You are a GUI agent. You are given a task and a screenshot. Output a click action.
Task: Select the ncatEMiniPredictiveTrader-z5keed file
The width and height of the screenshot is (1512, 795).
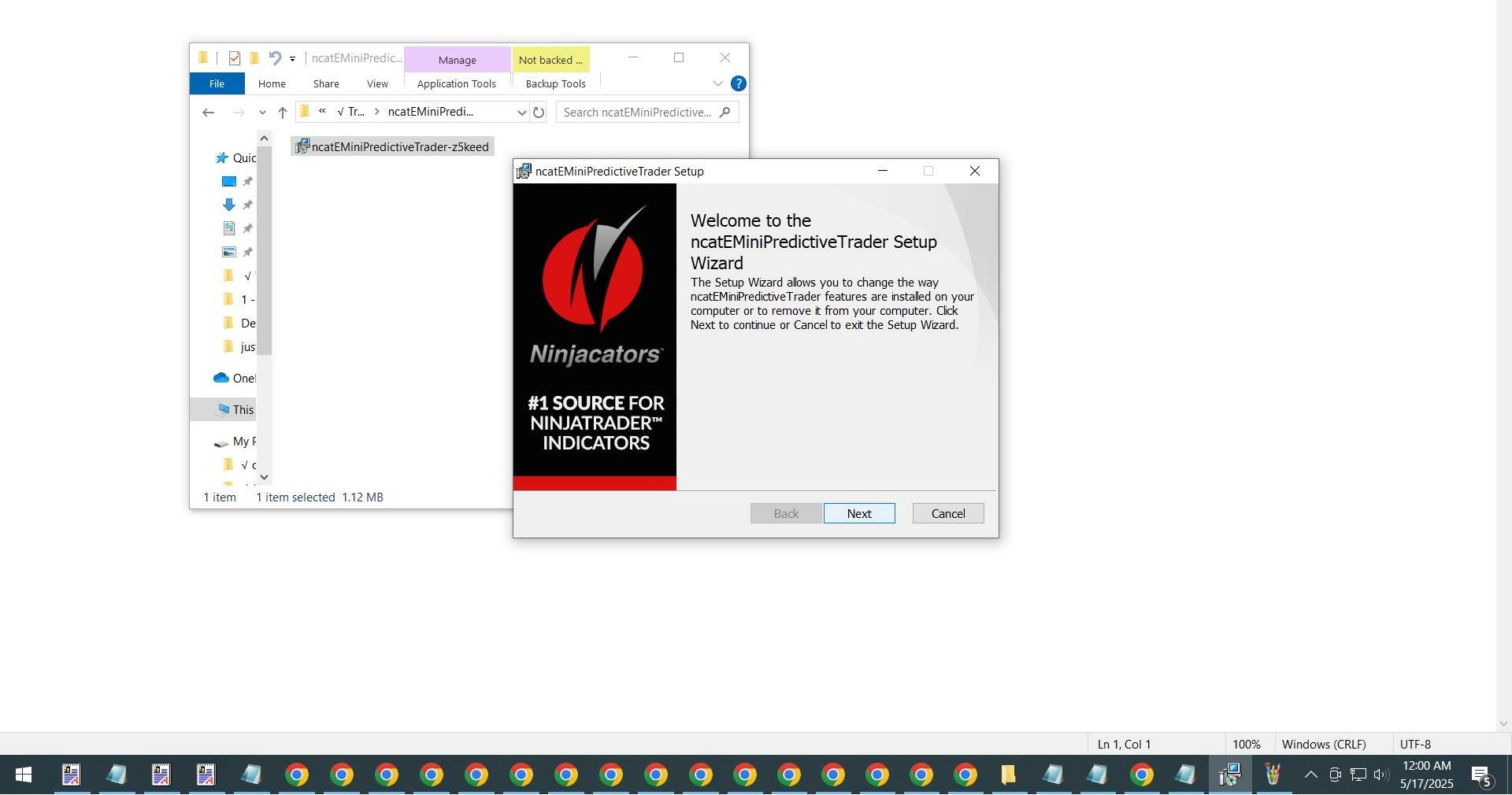392,146
